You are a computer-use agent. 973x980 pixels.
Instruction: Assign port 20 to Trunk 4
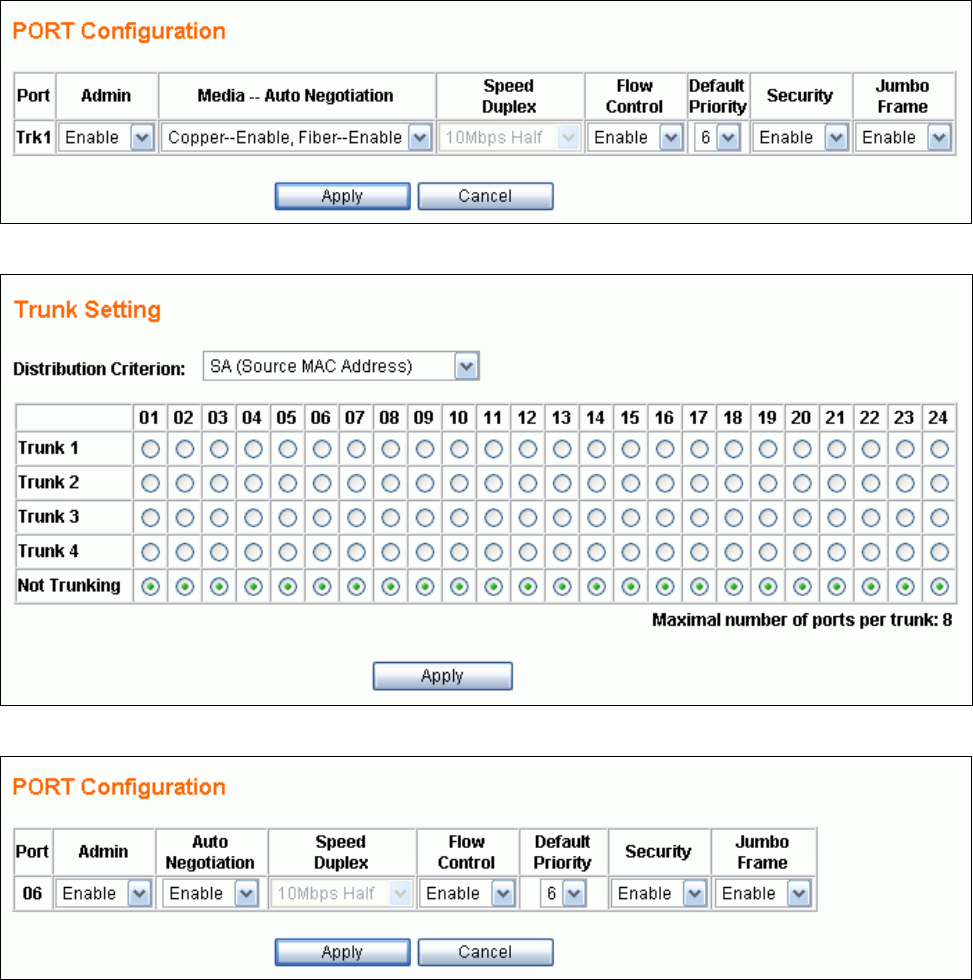(802, 552)
